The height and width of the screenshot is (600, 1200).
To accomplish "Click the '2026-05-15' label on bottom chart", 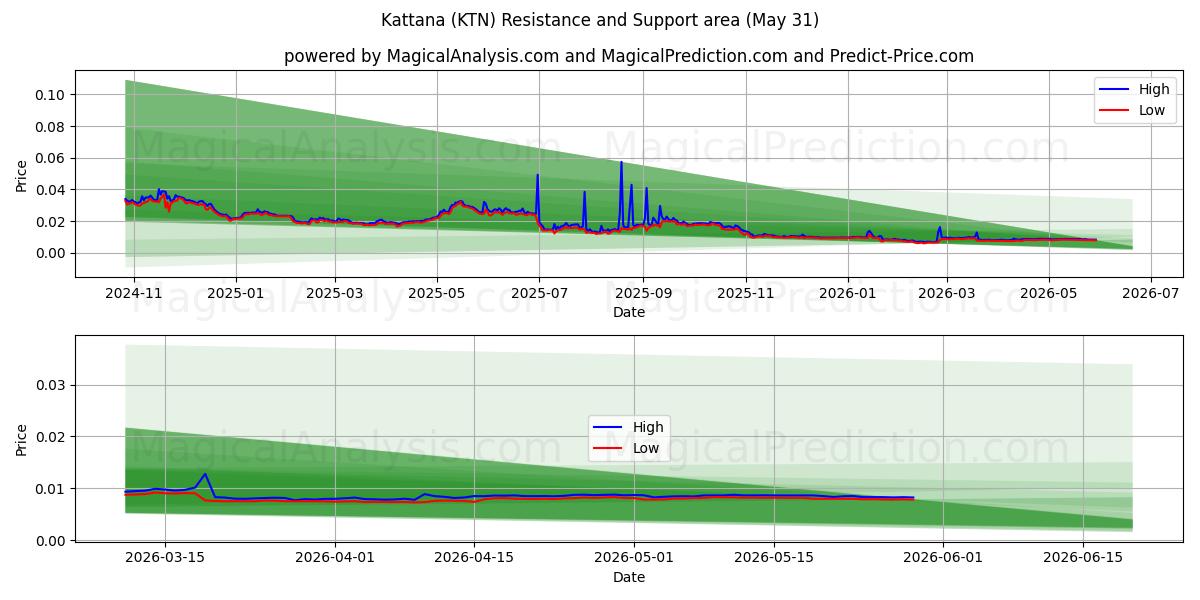I will 773,559.
